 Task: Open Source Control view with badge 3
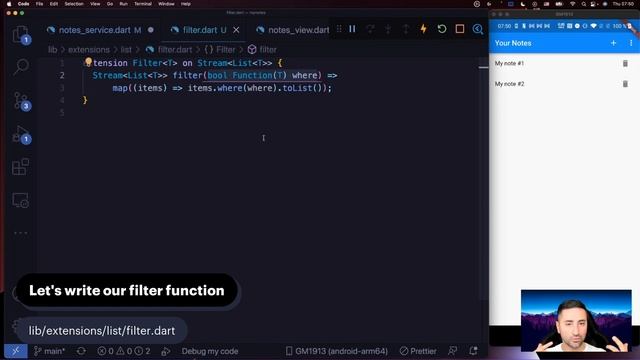[20, 100]
